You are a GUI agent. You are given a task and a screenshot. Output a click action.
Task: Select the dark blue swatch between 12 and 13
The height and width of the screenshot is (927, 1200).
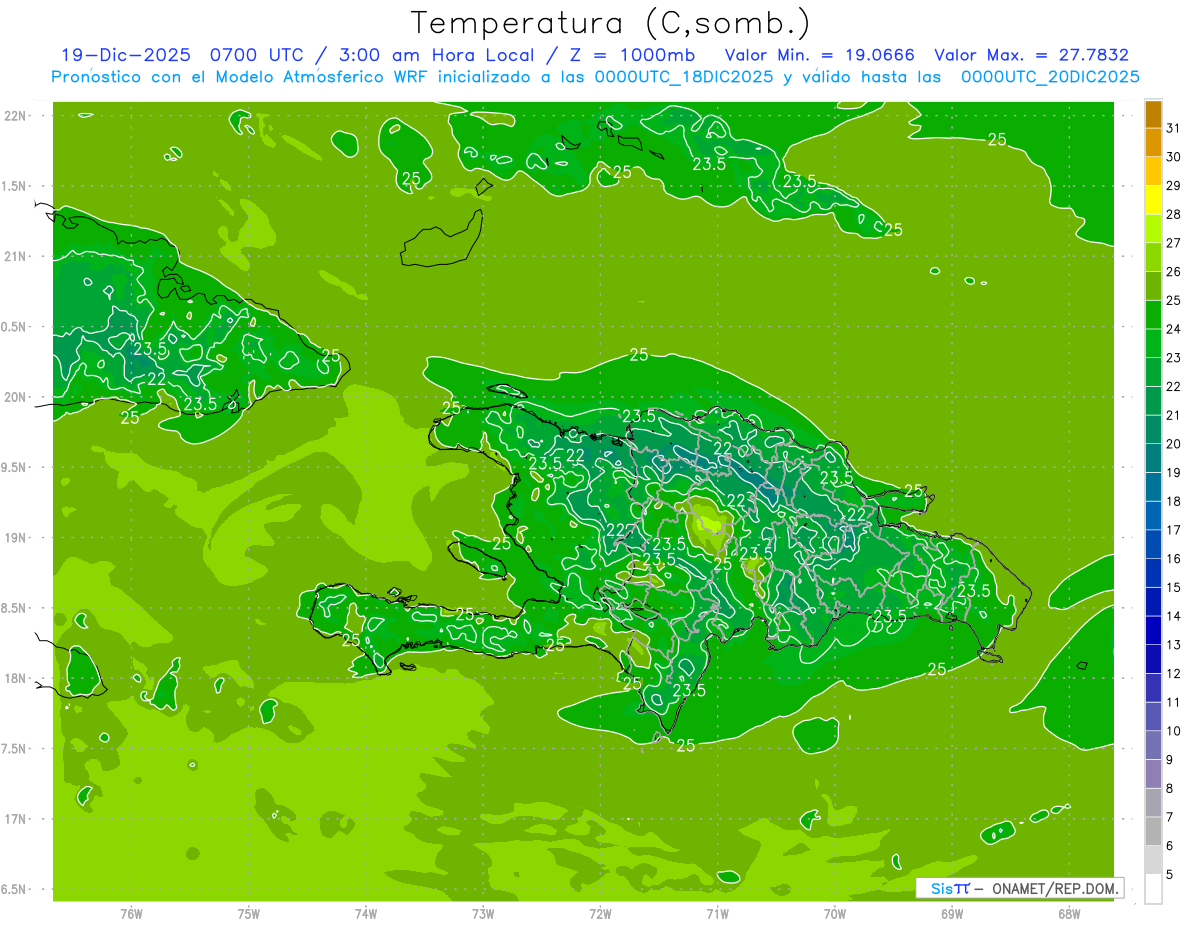(1153, 659)
